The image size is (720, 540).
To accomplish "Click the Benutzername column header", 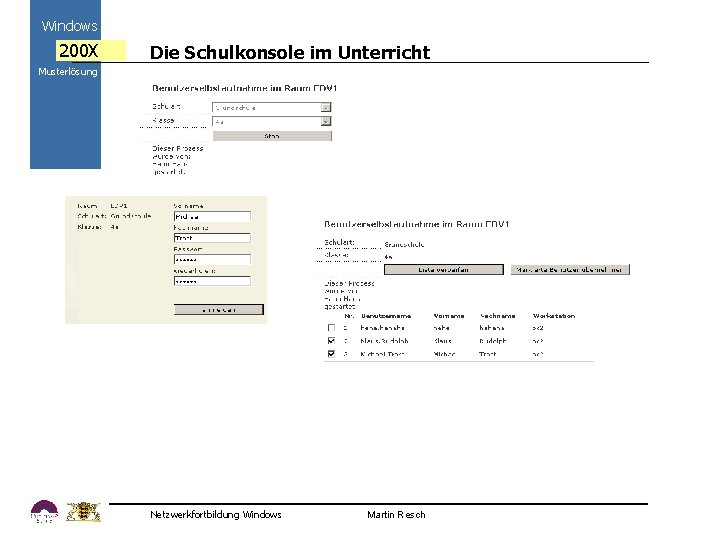I will [x=386, y=316].
